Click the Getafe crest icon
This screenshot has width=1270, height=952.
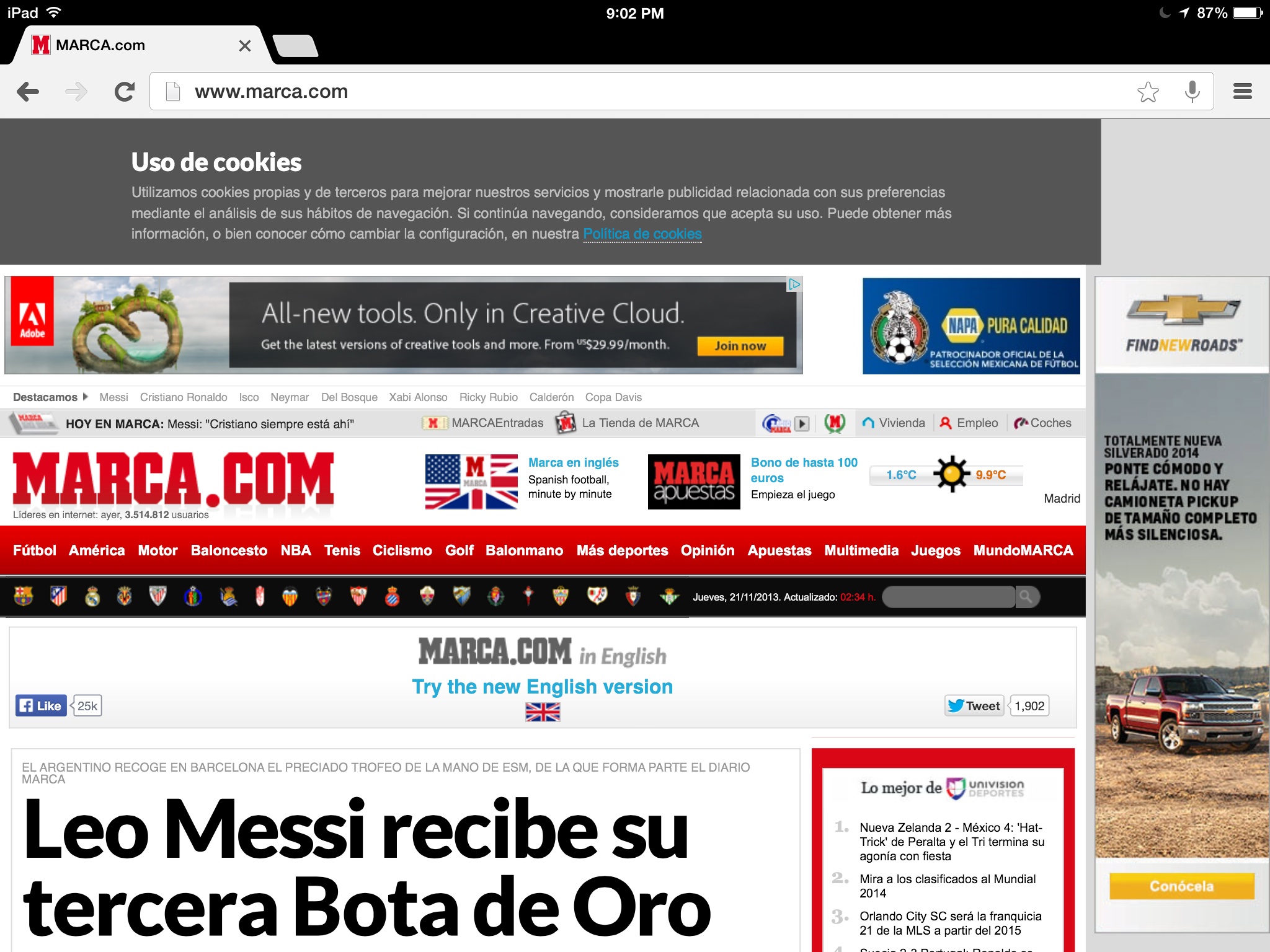coord(193,596)
